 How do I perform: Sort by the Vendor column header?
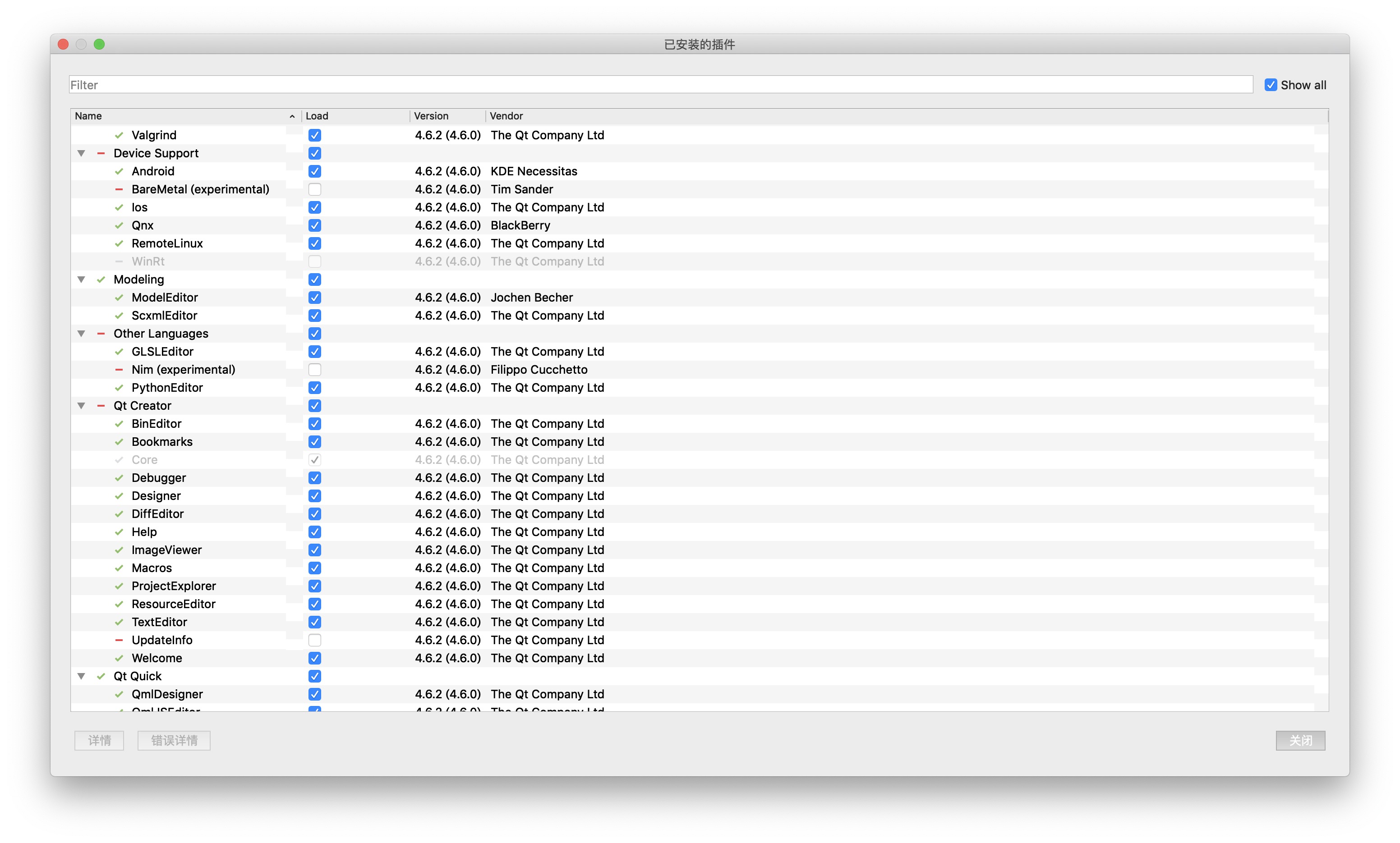(x=907, y=116)
